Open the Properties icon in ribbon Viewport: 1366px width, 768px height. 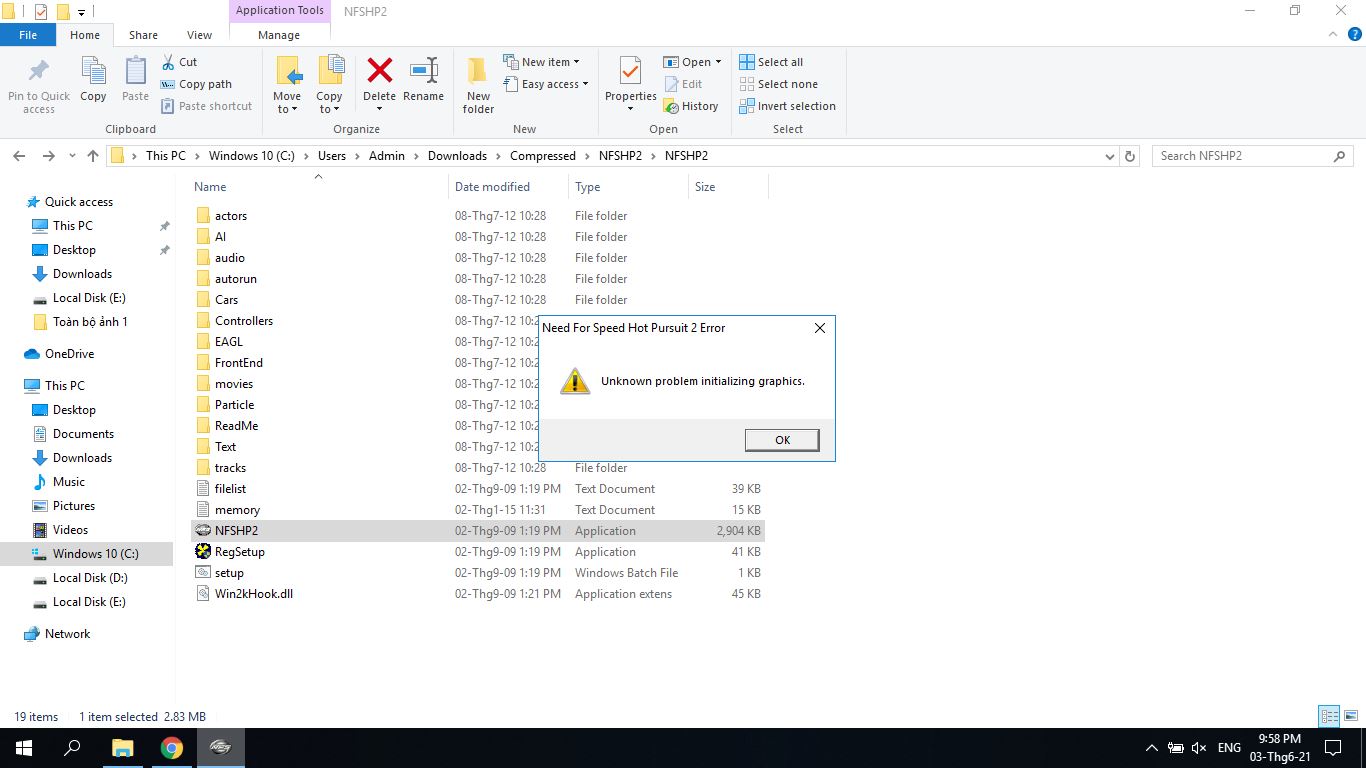[630, 72]
